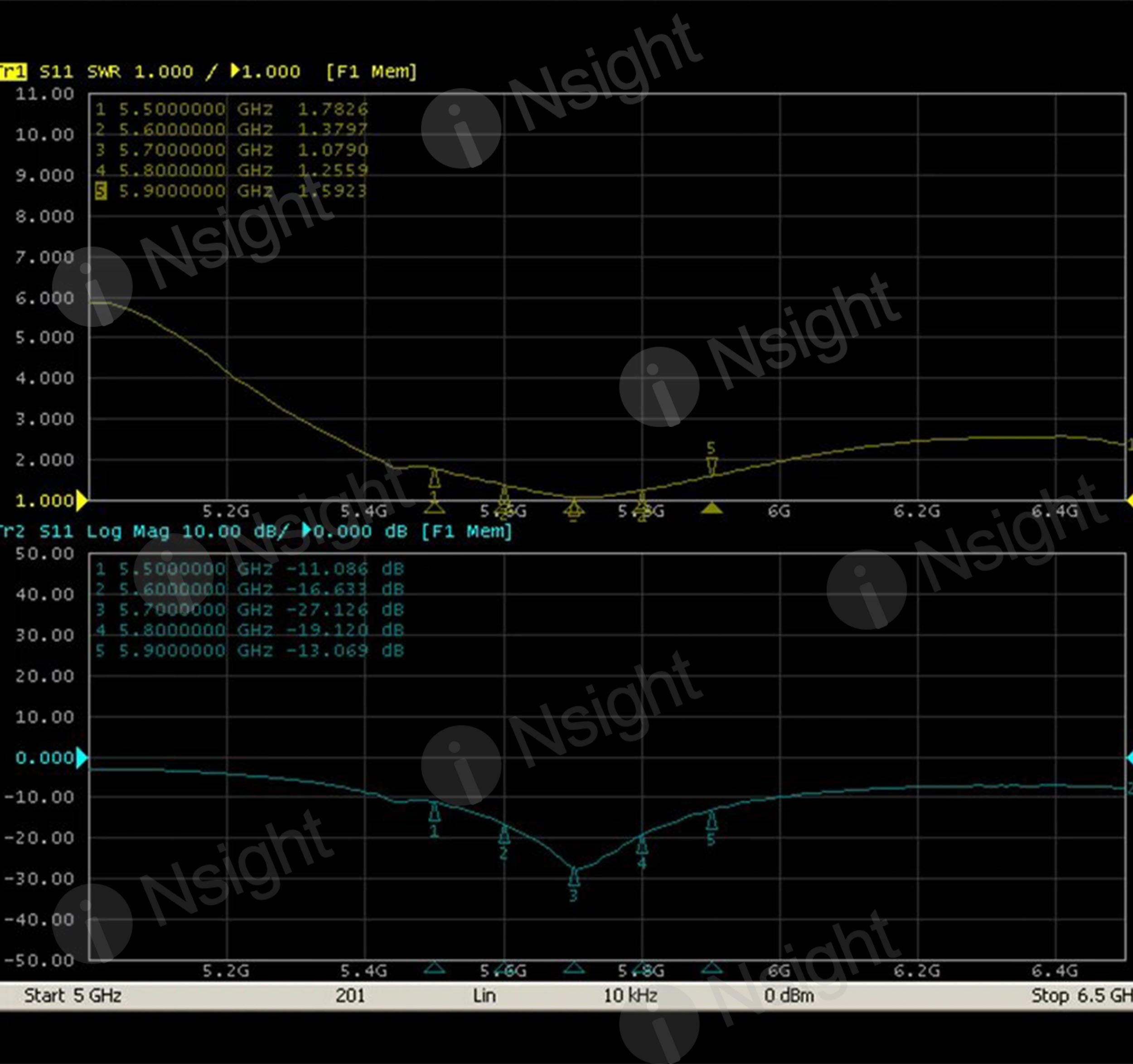Select the 5.7 GHz -27.126 dB marker row
This screenshot has height=1064, width=1133.
[249, 610]
